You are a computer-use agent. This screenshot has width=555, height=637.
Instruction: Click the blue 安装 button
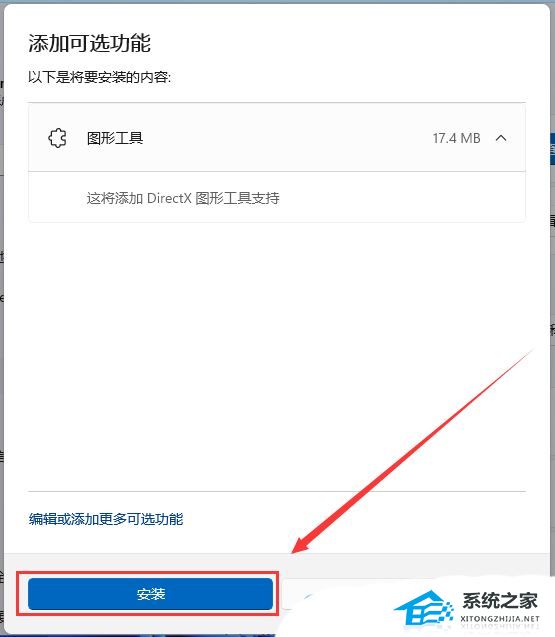pyautogui.click(x=150, y=594)
